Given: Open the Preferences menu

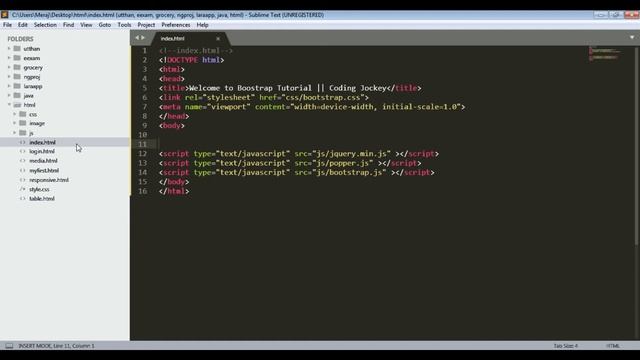Looking at the screenshot, I should tap(176, 25).
